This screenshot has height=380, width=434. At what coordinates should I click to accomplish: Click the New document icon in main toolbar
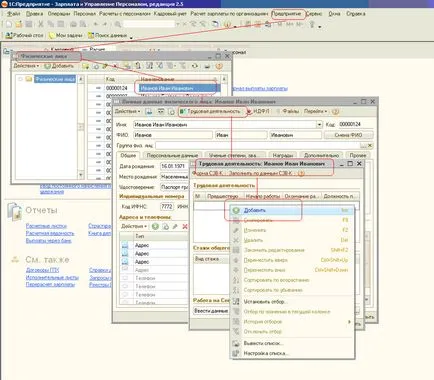click(9, 24)
